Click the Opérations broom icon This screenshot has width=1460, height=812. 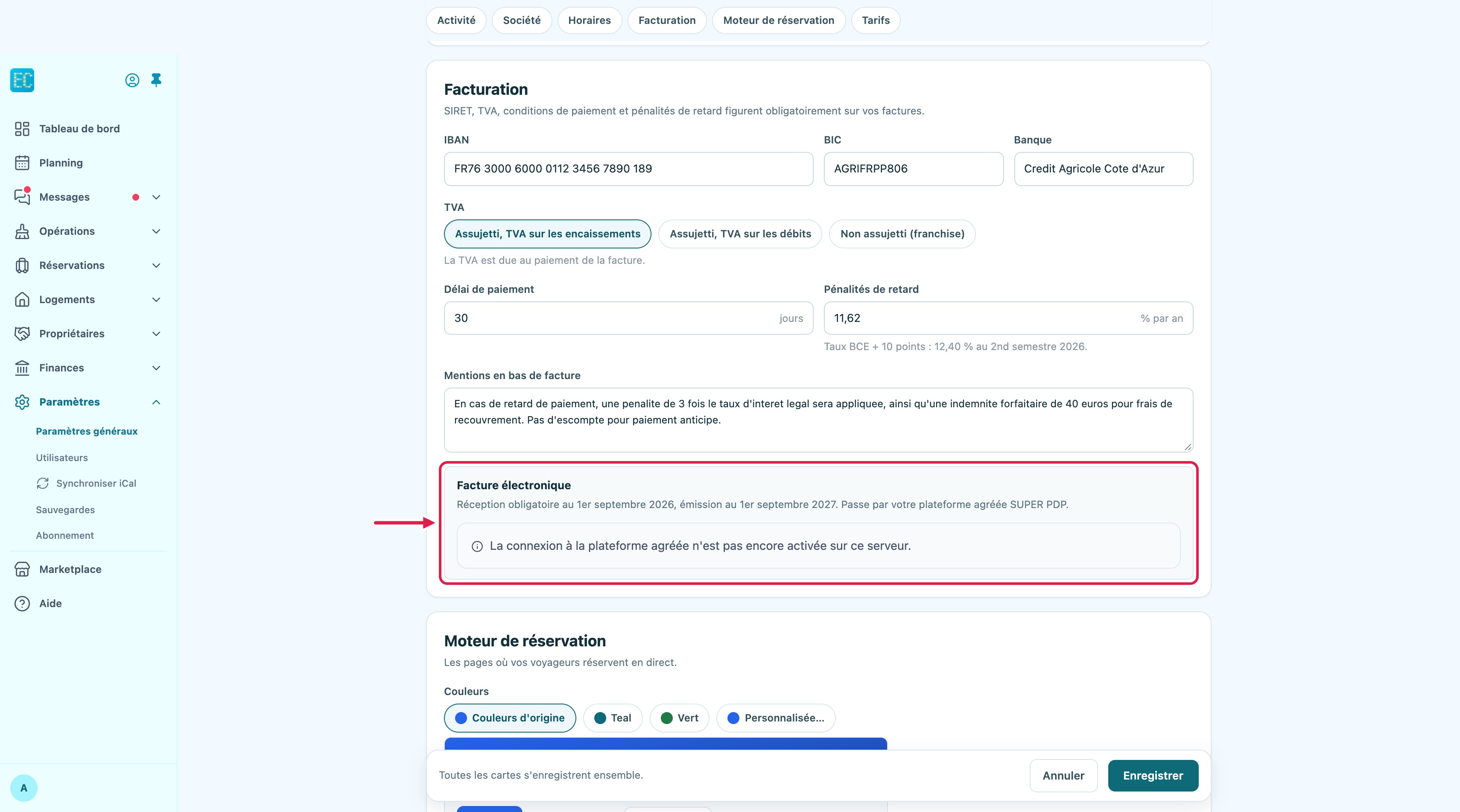click(x=22, y=231)
